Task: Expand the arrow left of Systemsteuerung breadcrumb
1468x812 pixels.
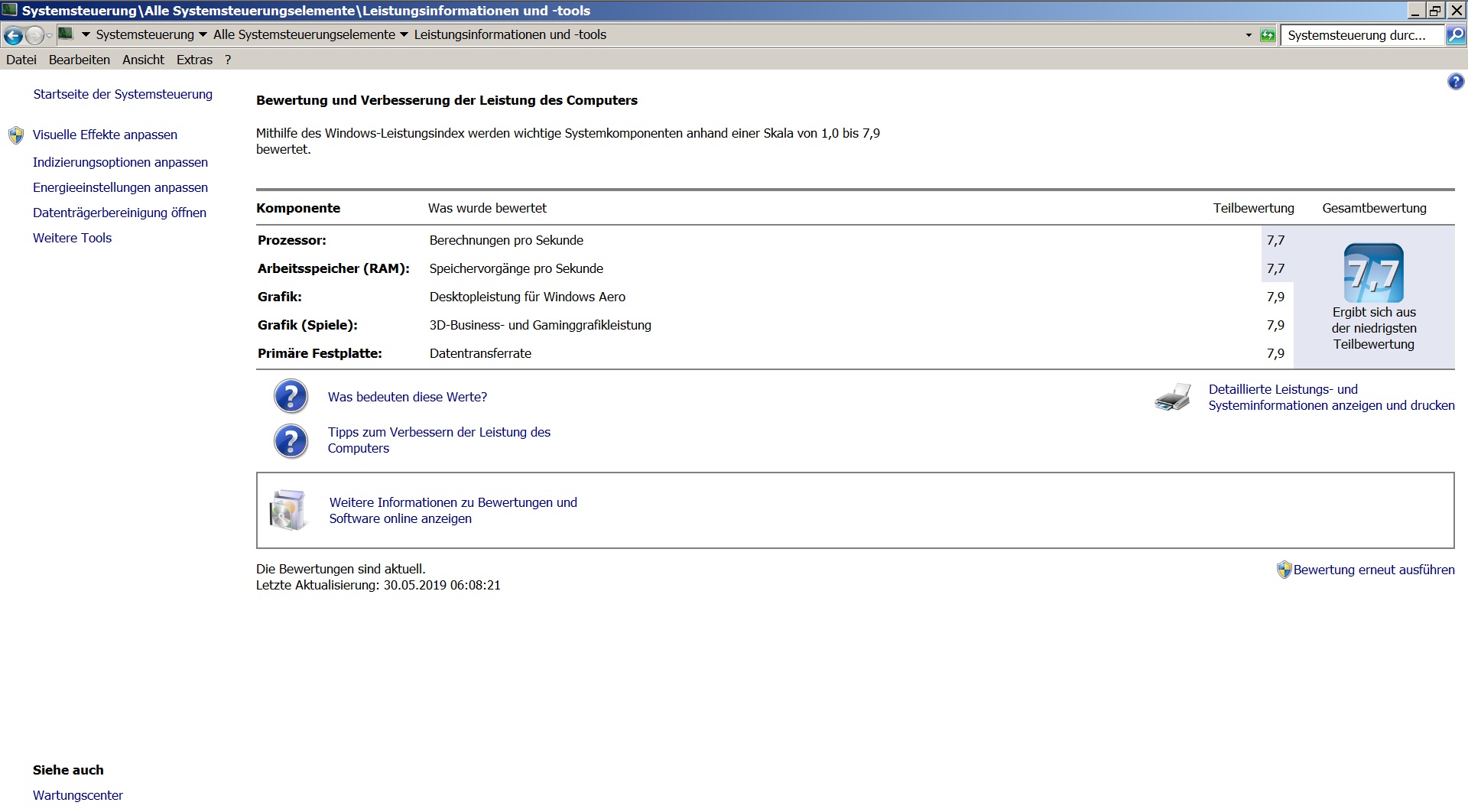Action: (86, 34)
